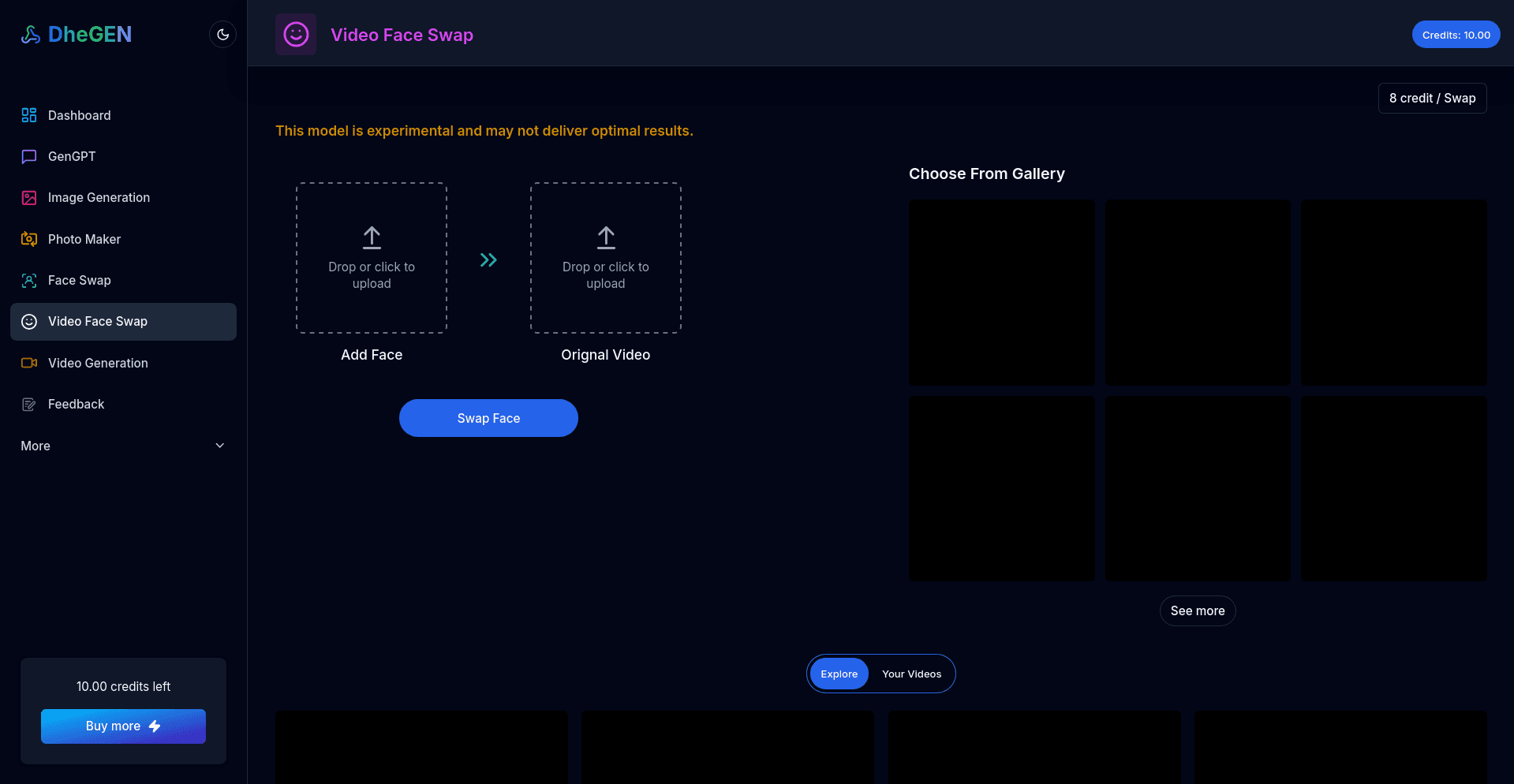Collapse the More section chevron
The image size is (1514, 784).
tap(219, 446)
